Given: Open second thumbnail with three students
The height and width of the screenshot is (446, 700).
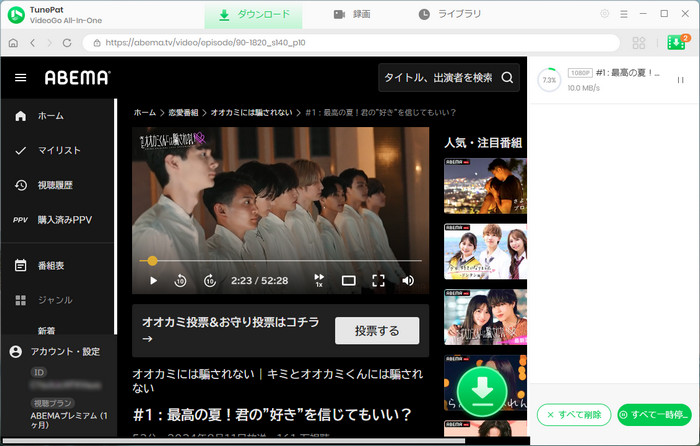Looking at the screenshot, I should coord(485,252).
